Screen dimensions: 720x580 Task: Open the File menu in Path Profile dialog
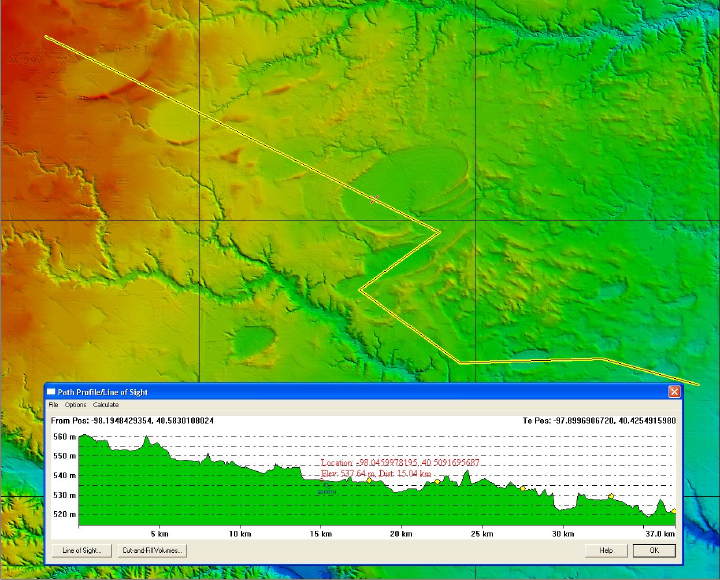53,405
